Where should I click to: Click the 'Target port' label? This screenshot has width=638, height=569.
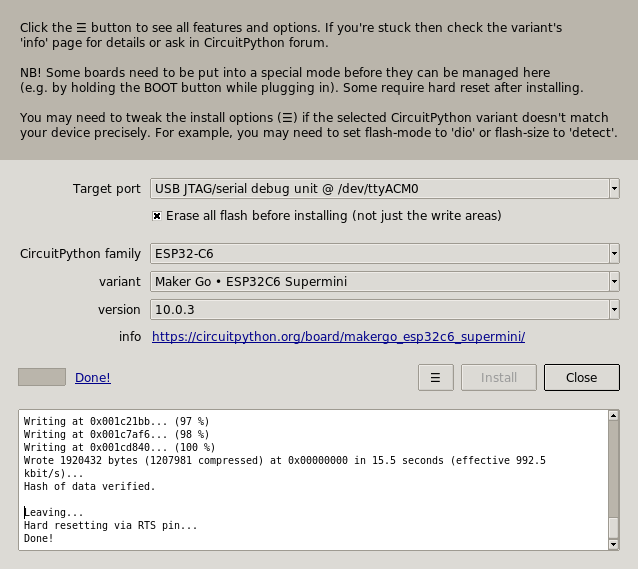(x=107, y=189)
